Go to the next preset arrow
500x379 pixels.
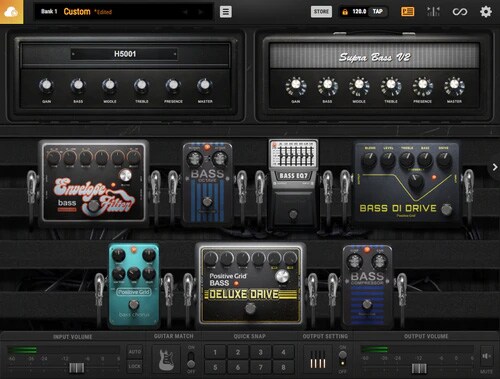pyautogui.click(x=200, y=12)
